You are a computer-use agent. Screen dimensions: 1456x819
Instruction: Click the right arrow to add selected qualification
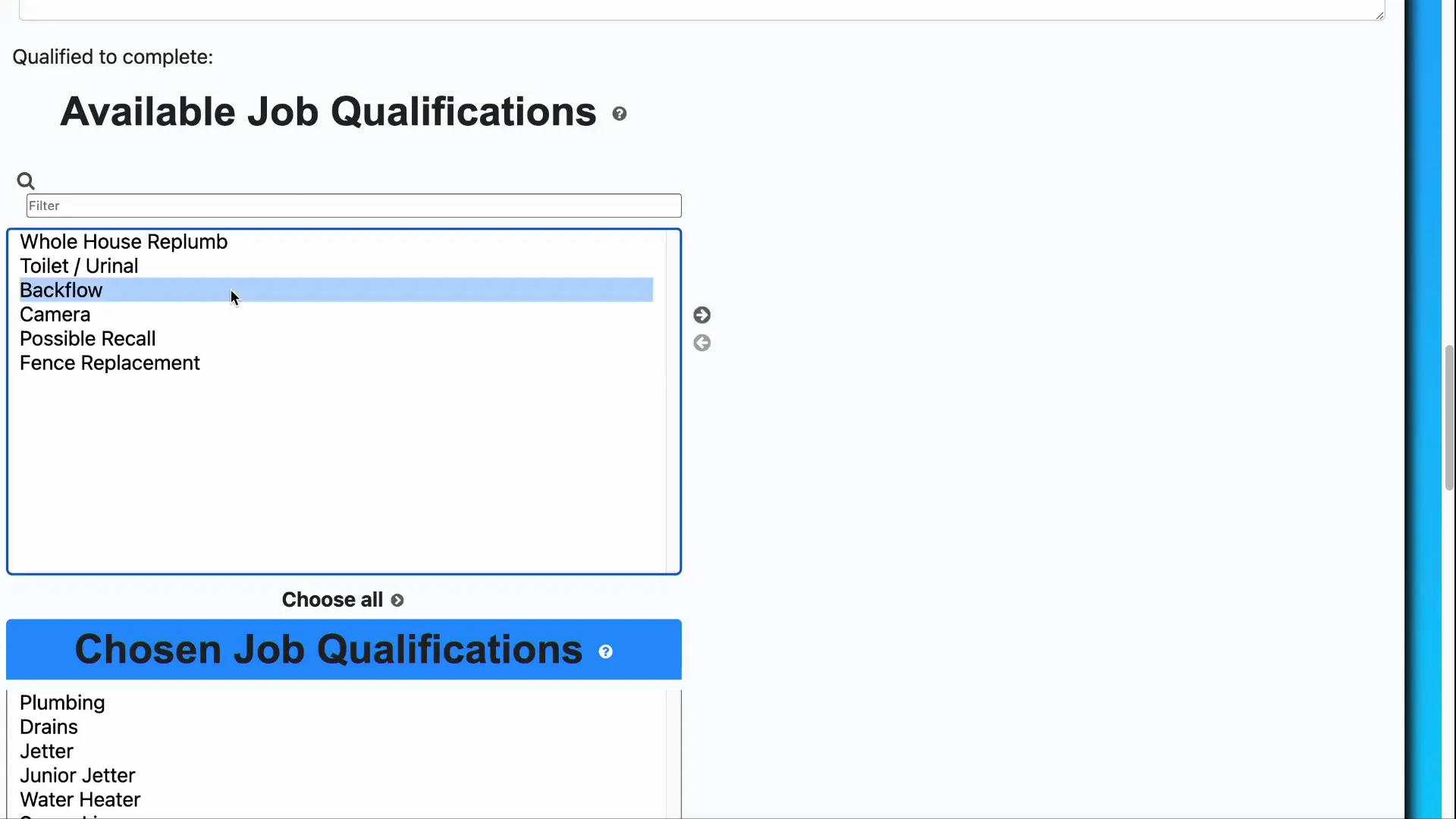point(701,315)
